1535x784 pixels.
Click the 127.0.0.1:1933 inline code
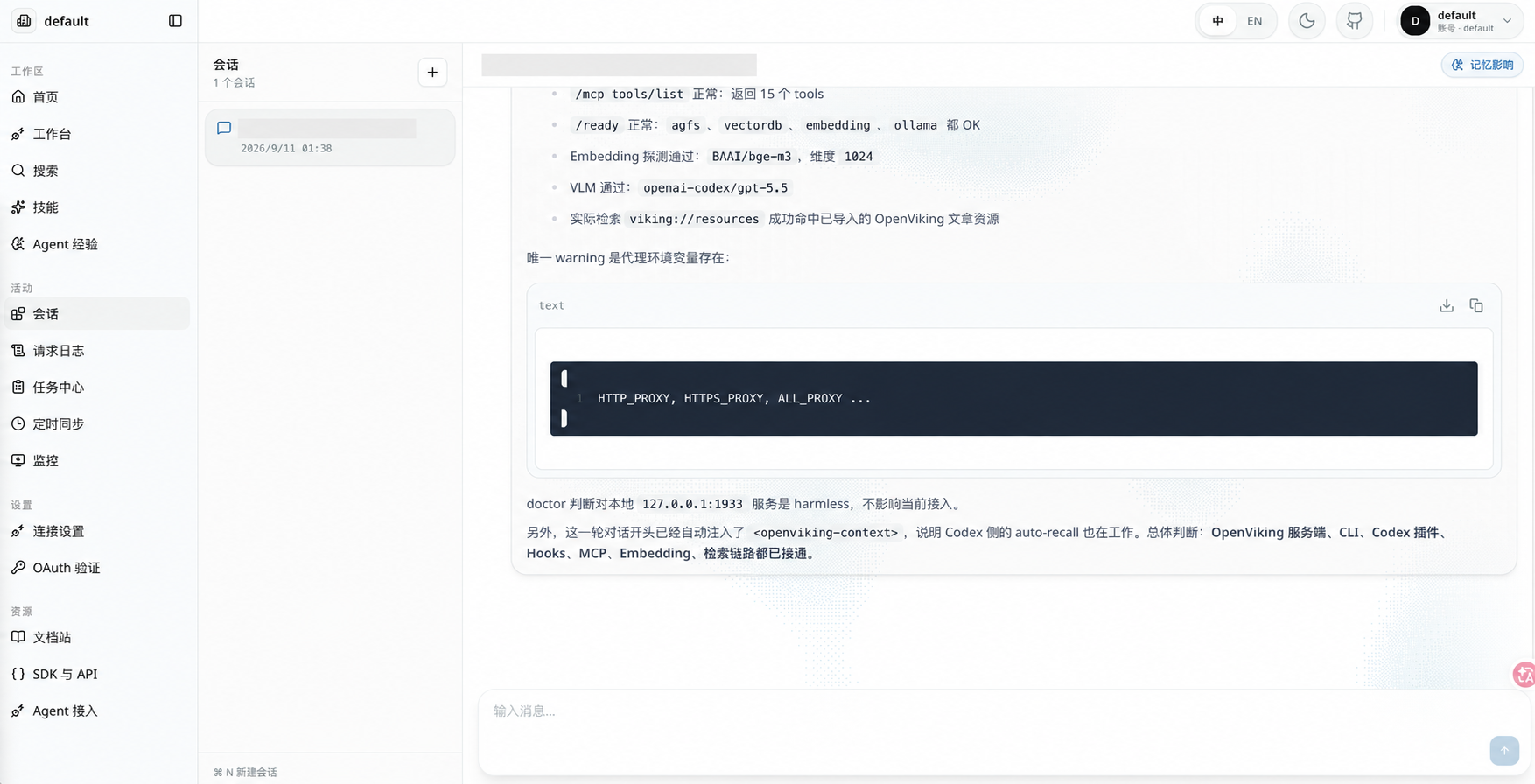[x=692, y=504]
